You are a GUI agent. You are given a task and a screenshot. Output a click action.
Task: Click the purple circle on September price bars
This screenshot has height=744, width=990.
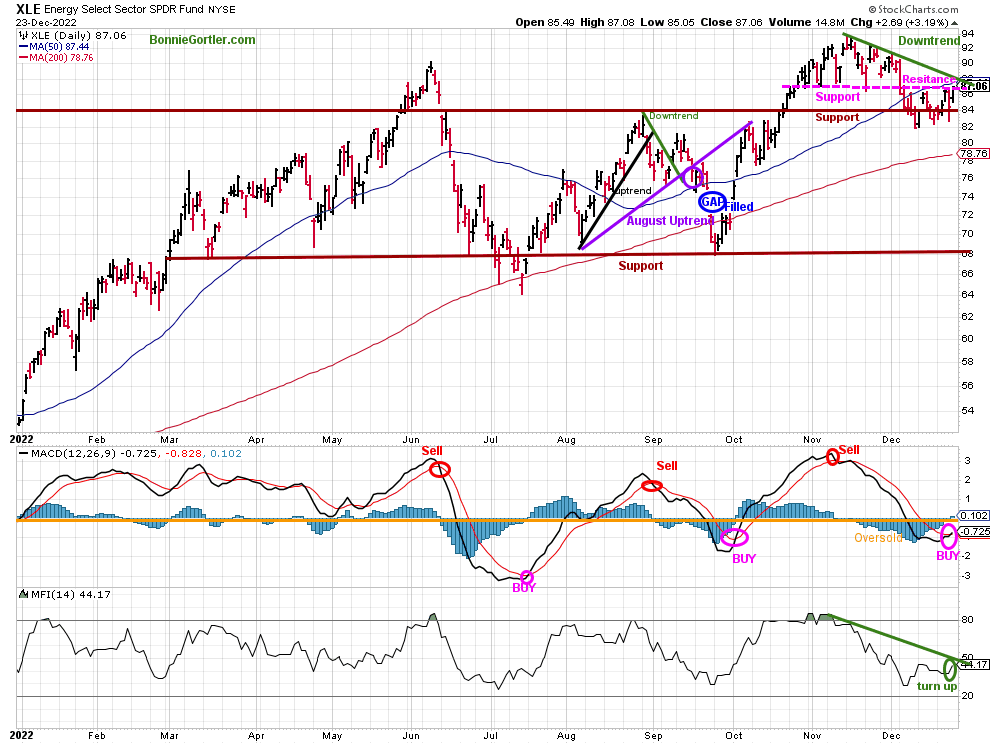(693, 177)
